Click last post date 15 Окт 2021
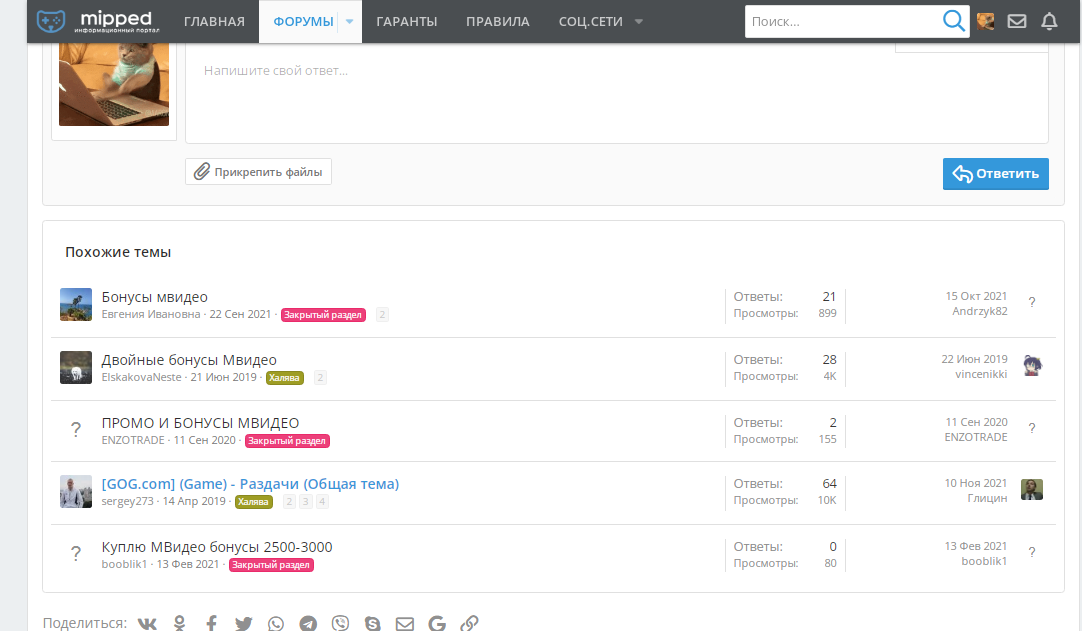This screenshot has width=1082, height=631. pos(976,296)
